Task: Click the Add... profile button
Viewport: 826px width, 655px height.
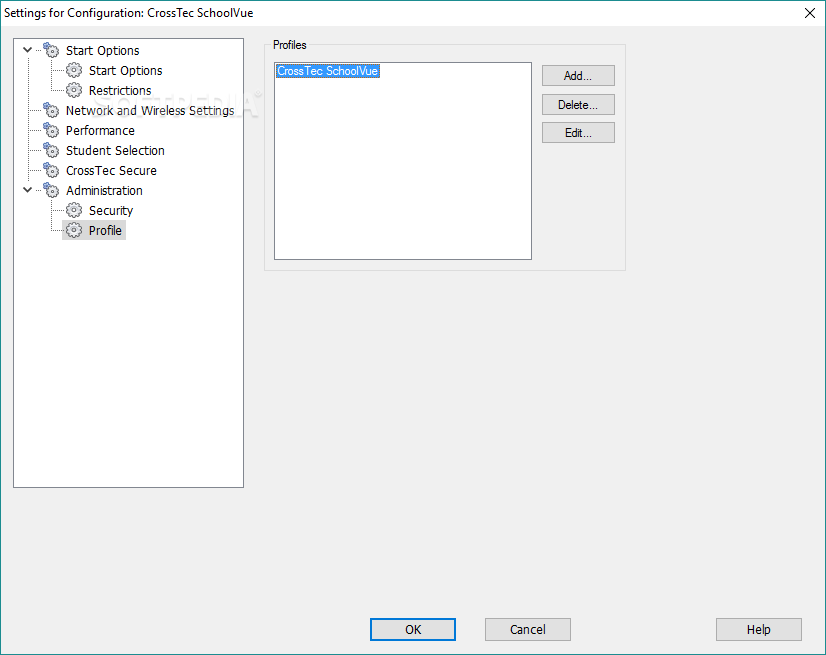Action: (x=578, y=76)
